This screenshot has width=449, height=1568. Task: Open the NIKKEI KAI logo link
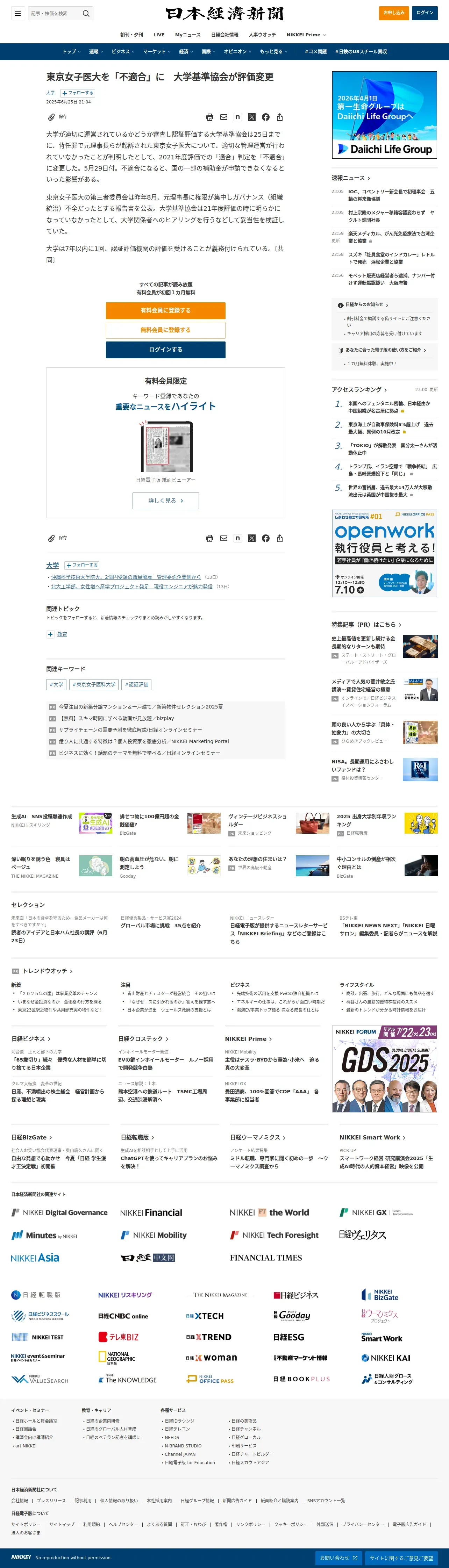click(386, 1358)
